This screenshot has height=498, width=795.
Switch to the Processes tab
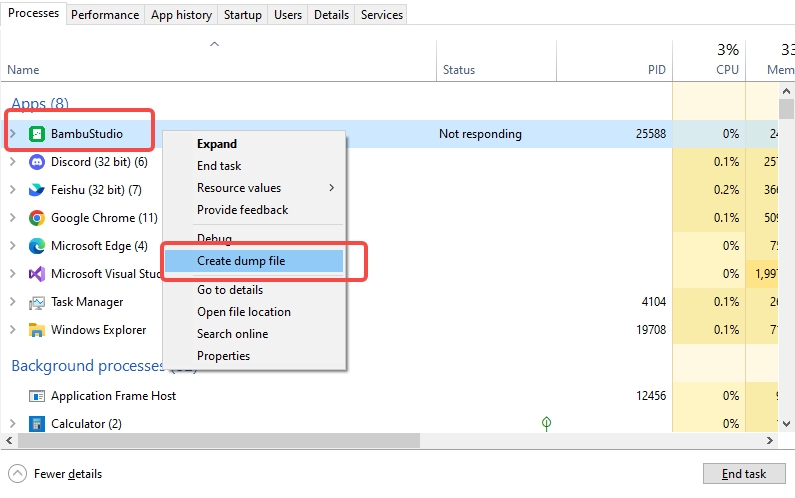click(x=33, y=13)
